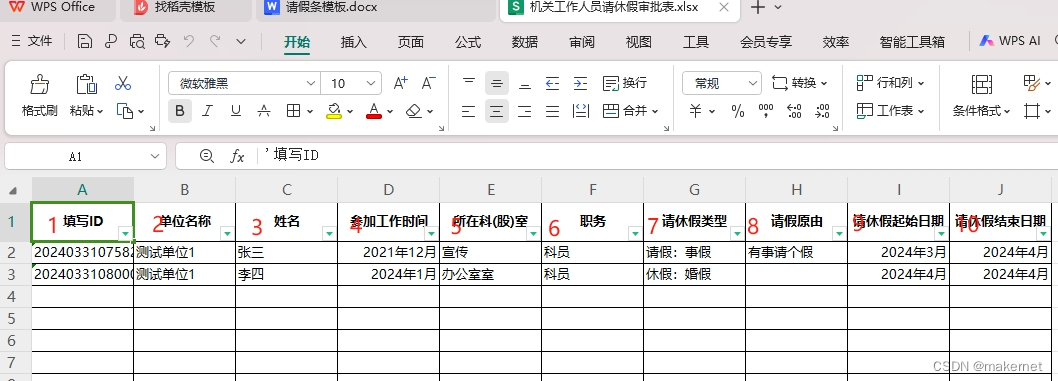Open the 公式 (Formulas) ribbon tab

(468, 42)
